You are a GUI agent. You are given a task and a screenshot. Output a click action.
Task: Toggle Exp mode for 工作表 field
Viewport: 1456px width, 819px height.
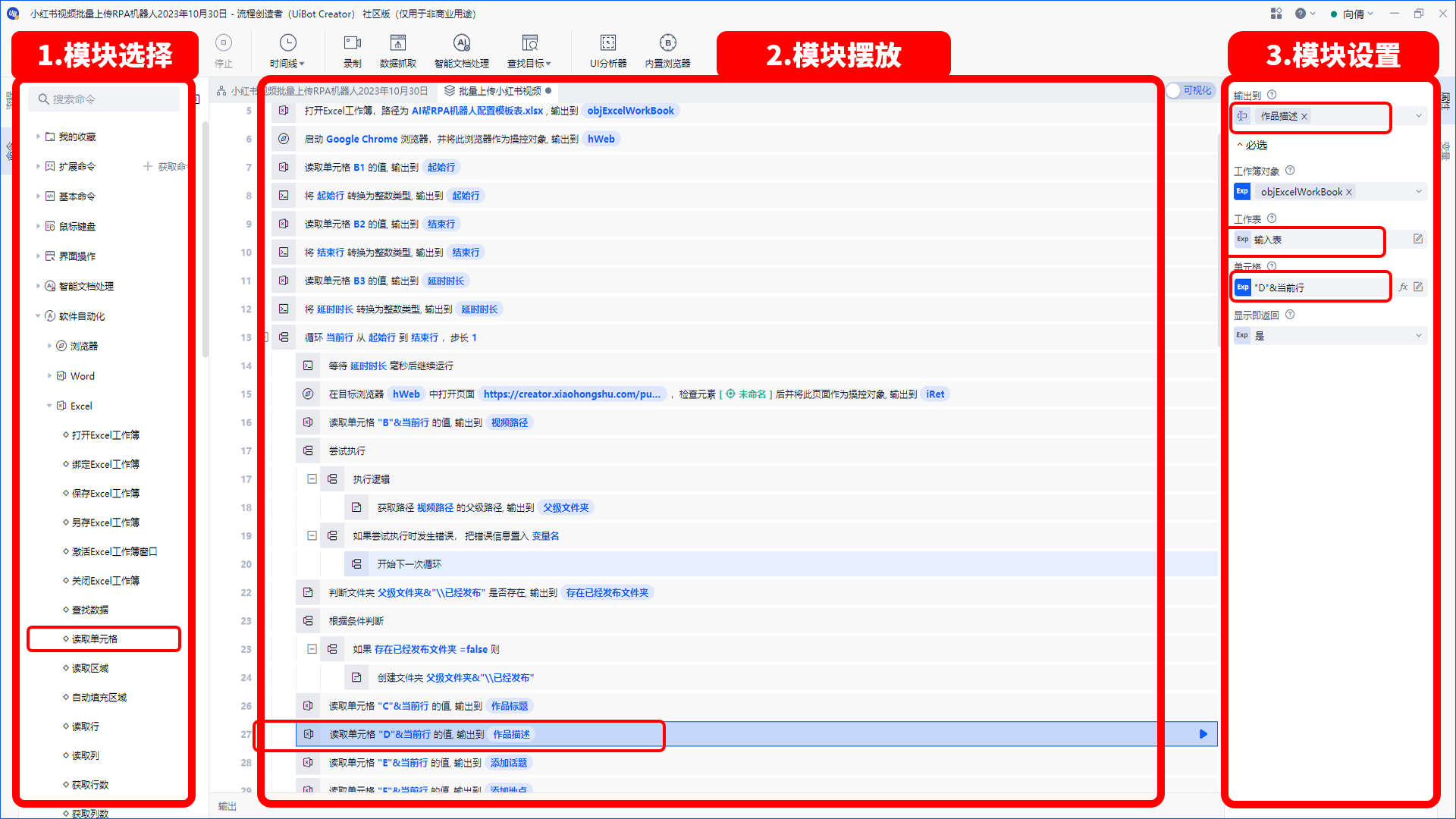point(1242,239)
